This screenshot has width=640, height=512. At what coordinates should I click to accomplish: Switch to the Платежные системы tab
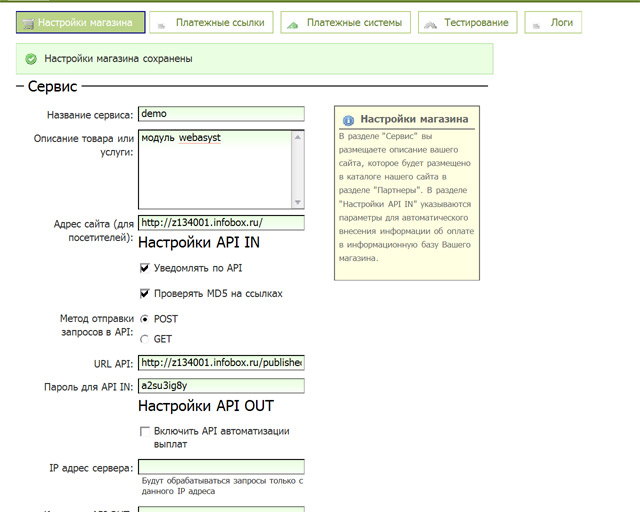(346, 22)
